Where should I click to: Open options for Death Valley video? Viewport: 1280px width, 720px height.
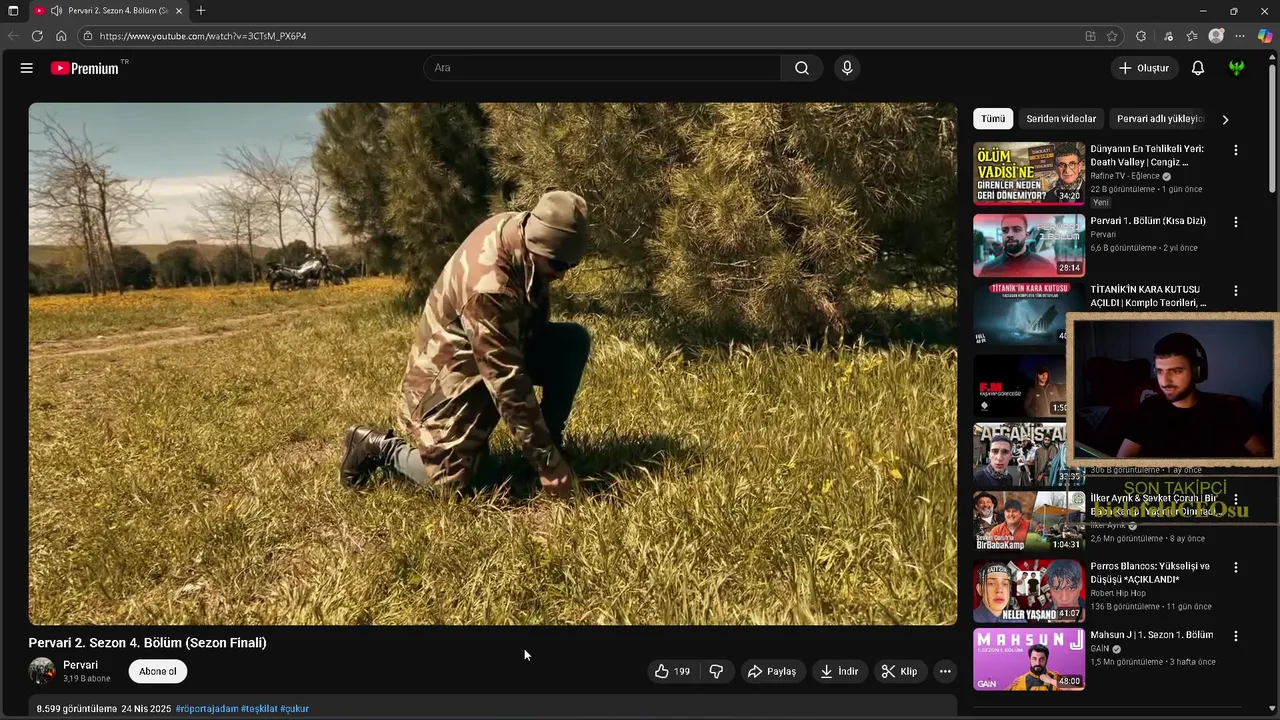[x=1236, y=150]
